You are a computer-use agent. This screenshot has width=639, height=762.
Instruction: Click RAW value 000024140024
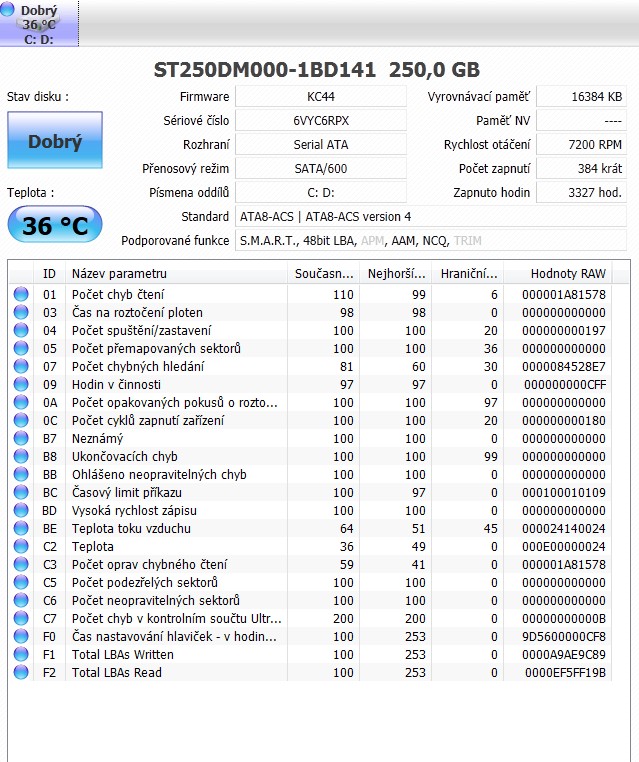click(564, 528)
